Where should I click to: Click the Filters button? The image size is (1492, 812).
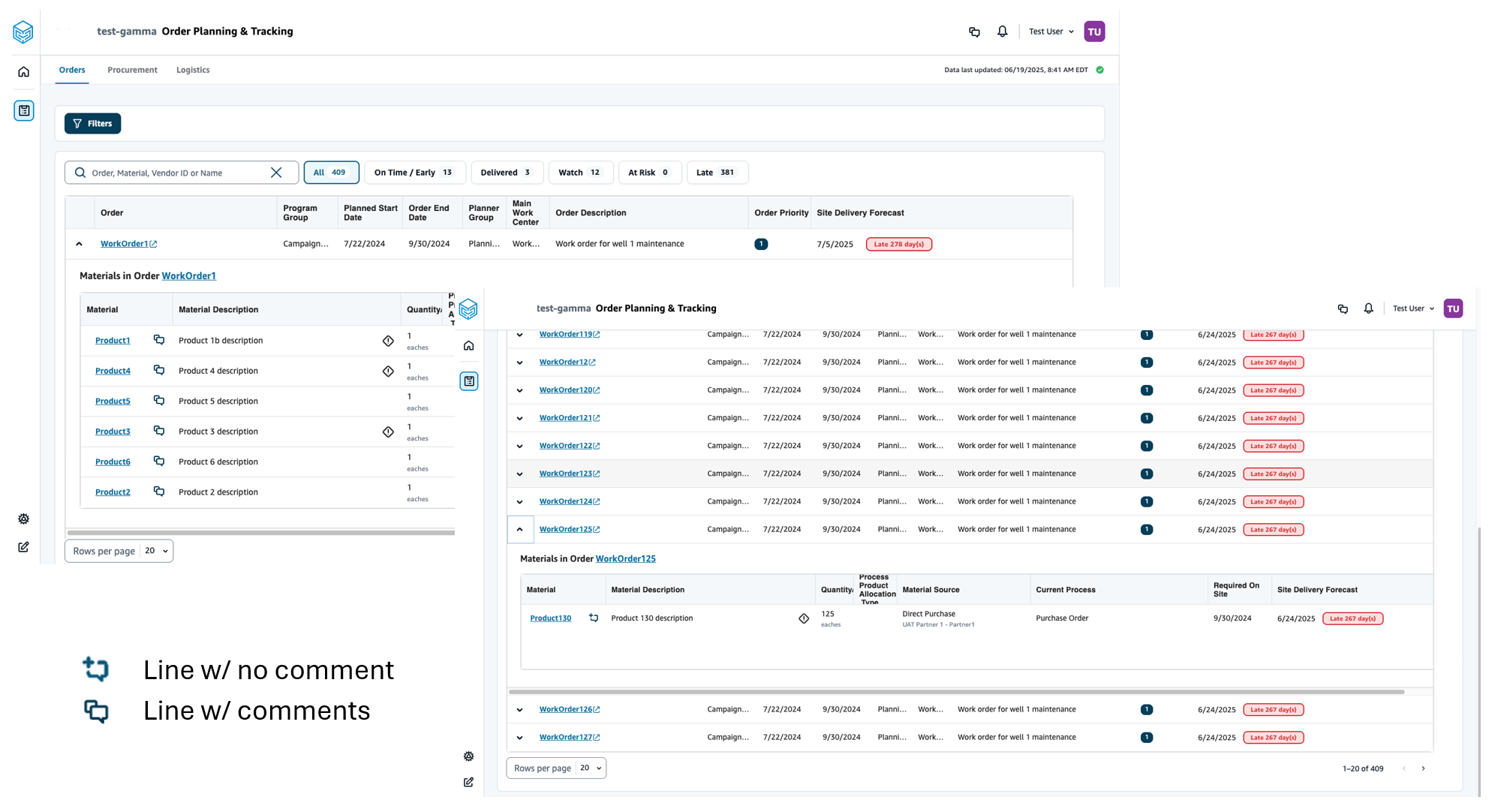pos(93,124)
